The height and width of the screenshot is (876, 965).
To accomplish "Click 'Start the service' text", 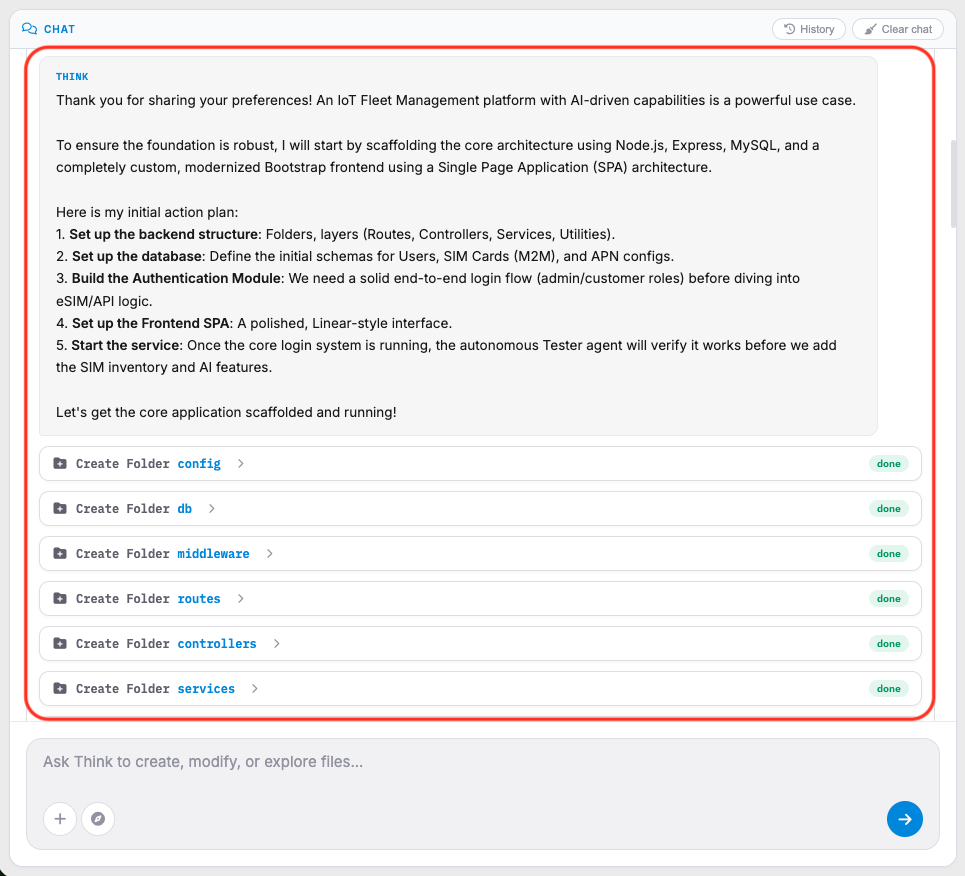I will click(125, 345).
